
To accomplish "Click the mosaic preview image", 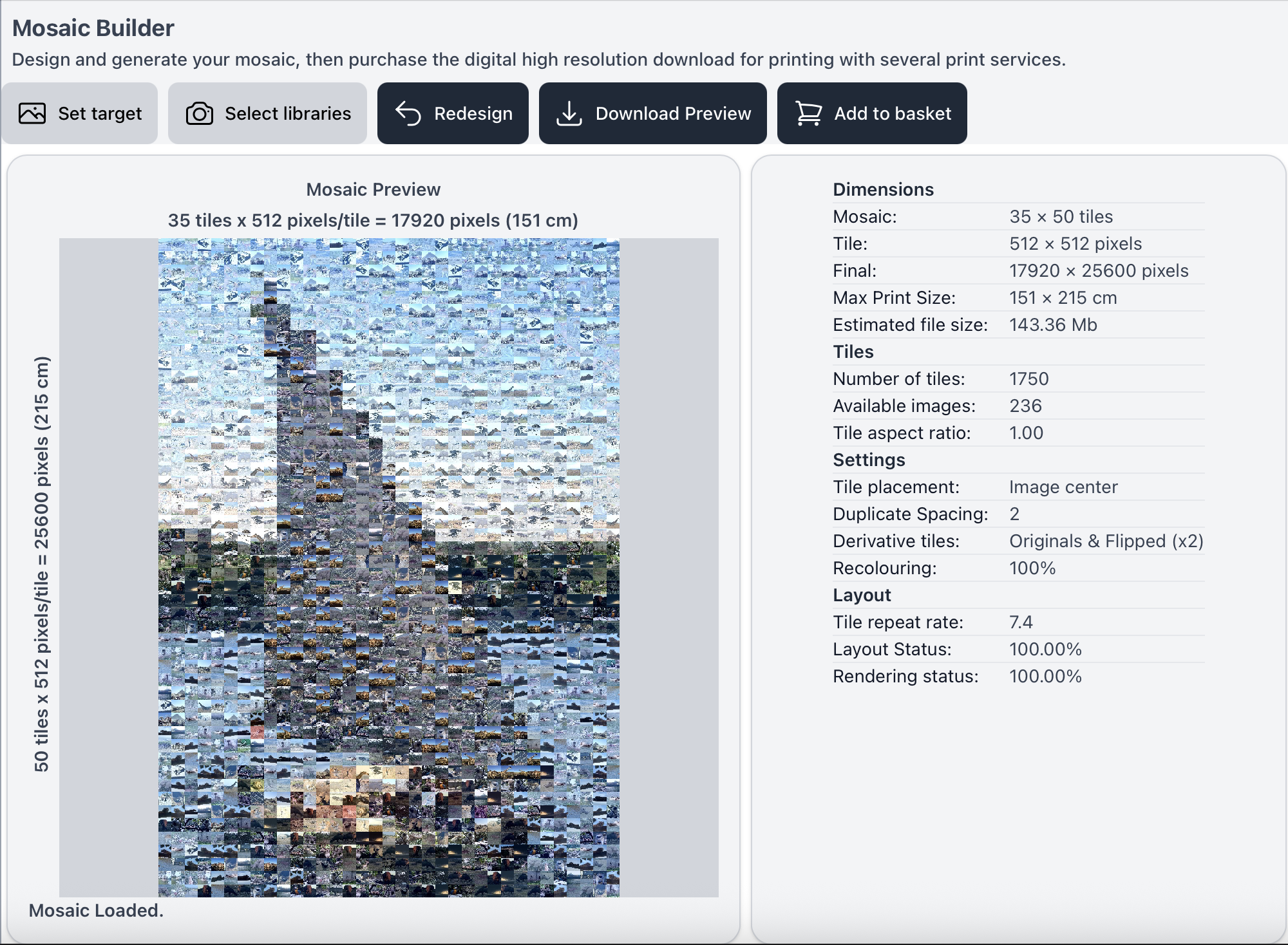I will point(386,566).
